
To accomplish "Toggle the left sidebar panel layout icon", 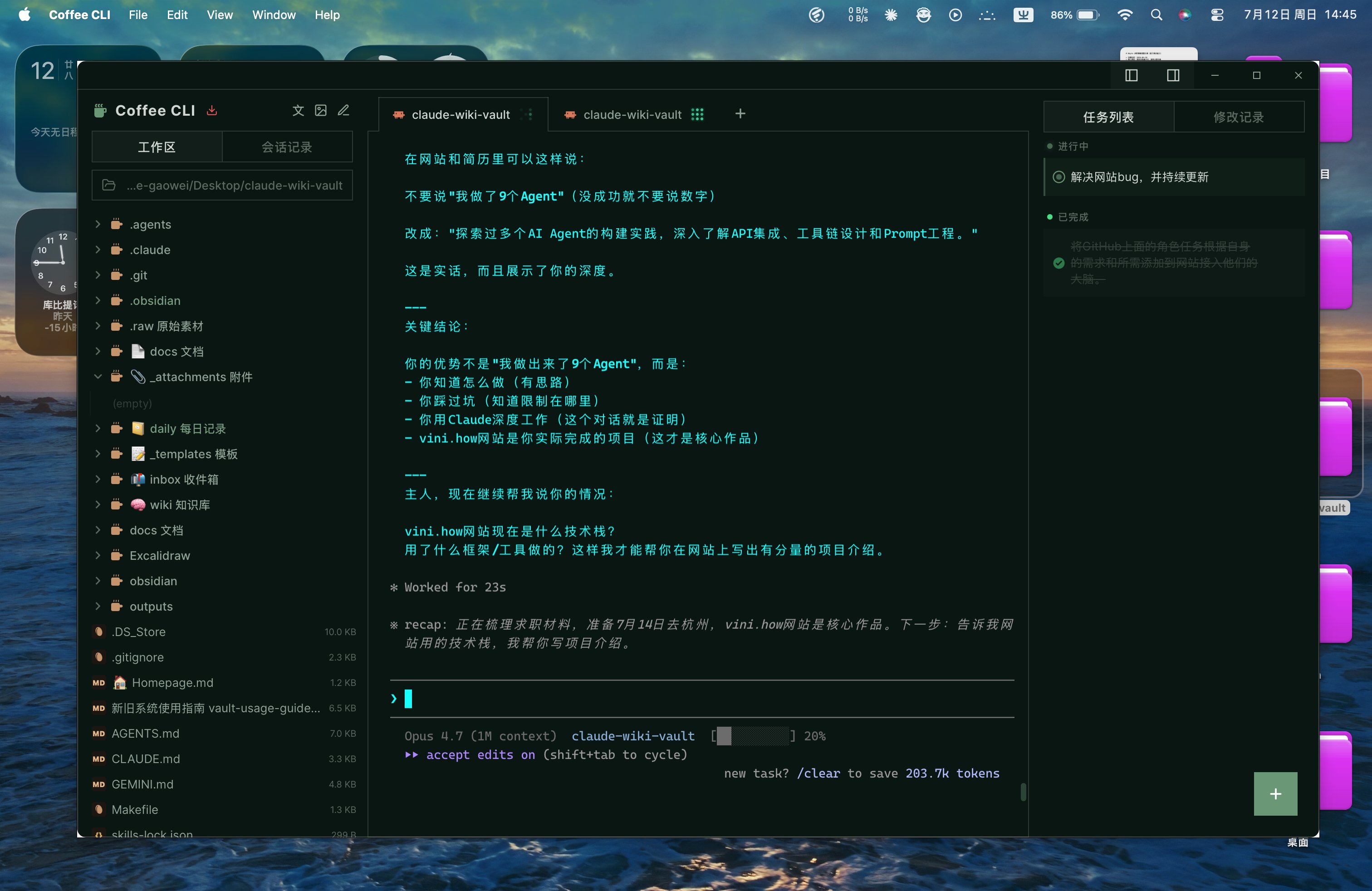I will pos(1131,75).
